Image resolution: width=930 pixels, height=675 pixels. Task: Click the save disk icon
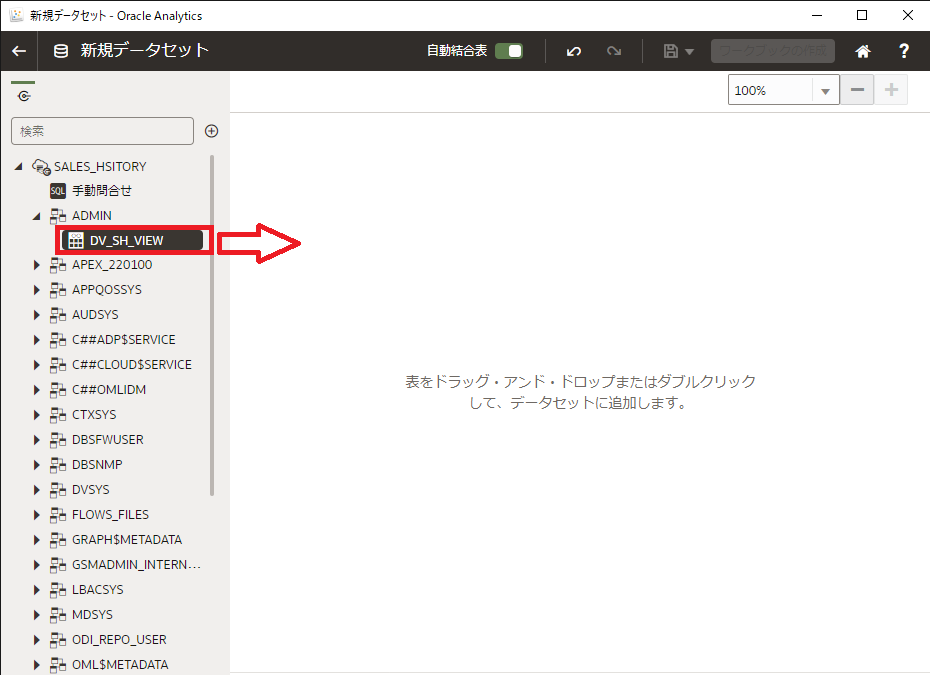pyautogui.click(x=671, y=51)
